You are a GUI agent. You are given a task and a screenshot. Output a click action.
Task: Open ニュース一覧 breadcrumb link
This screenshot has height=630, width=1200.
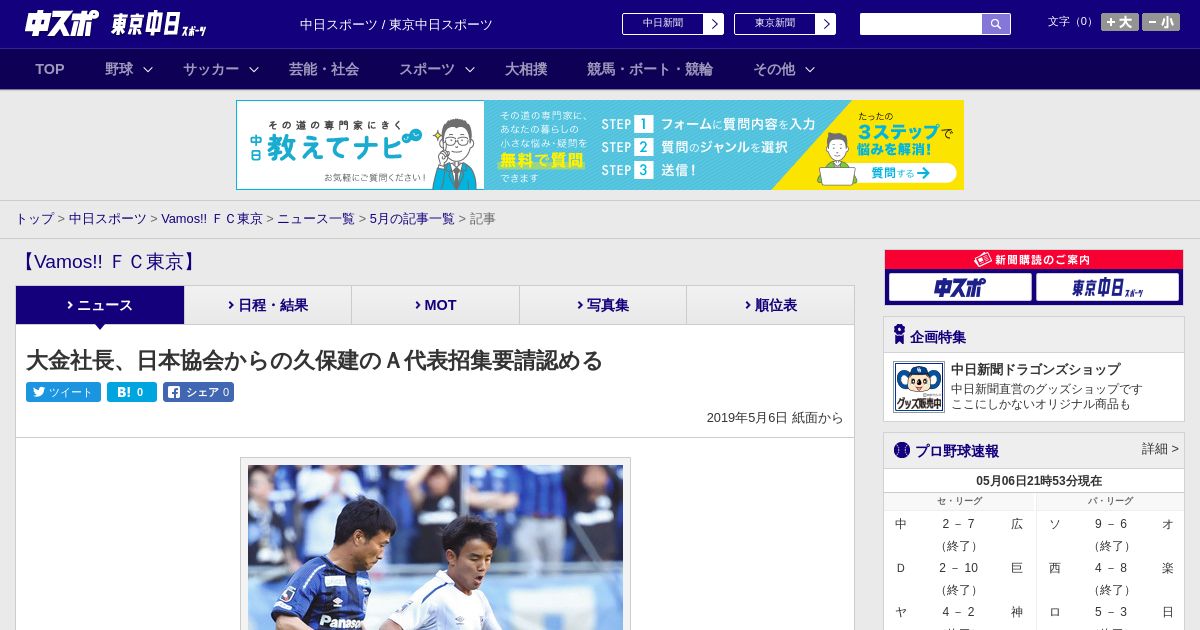tap(316, 219)
